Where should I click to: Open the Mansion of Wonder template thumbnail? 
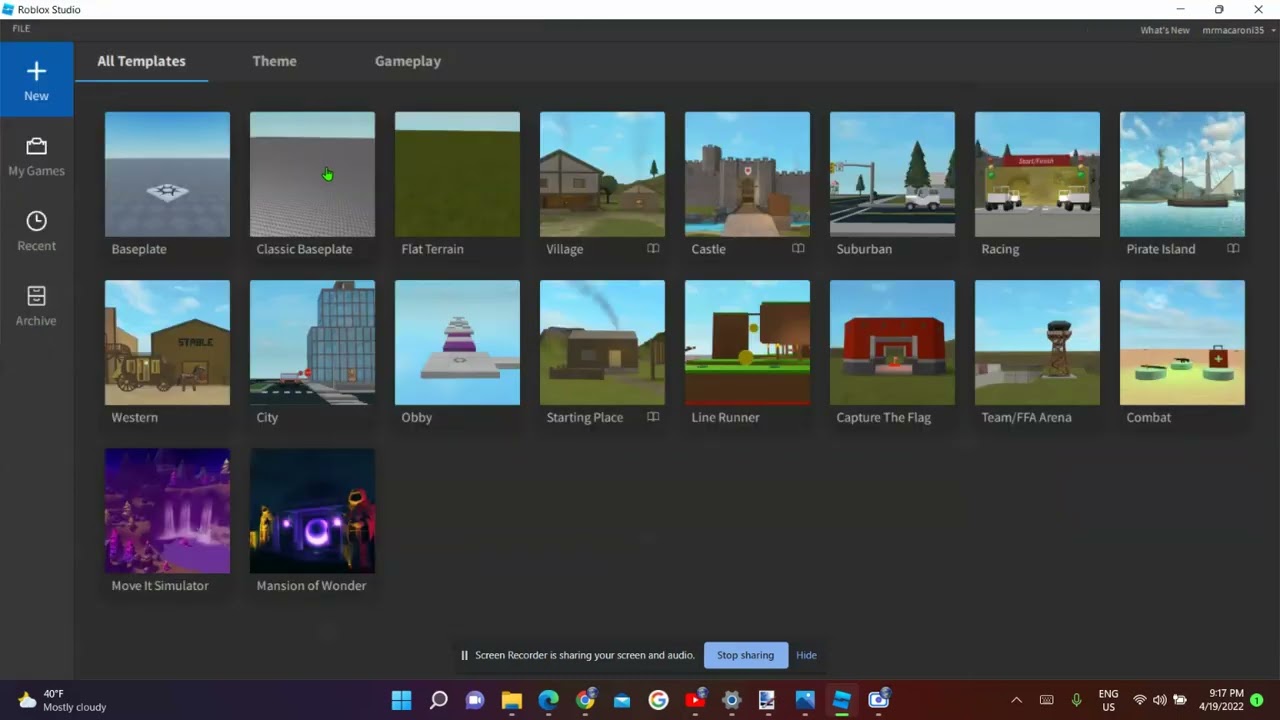click(x=312, y=510)
